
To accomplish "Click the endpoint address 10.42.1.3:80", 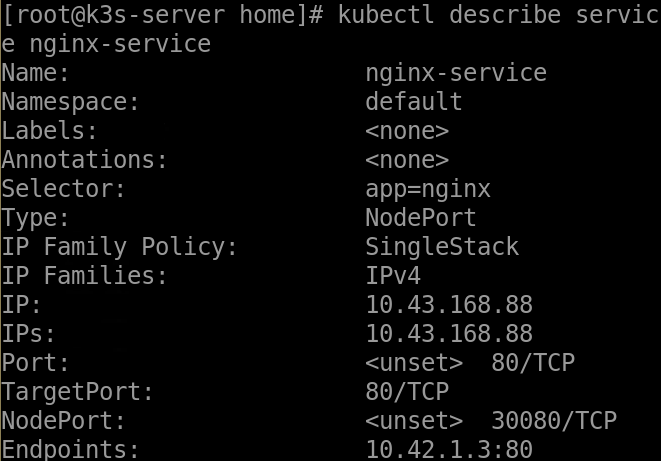I will [x=448, y=450].
